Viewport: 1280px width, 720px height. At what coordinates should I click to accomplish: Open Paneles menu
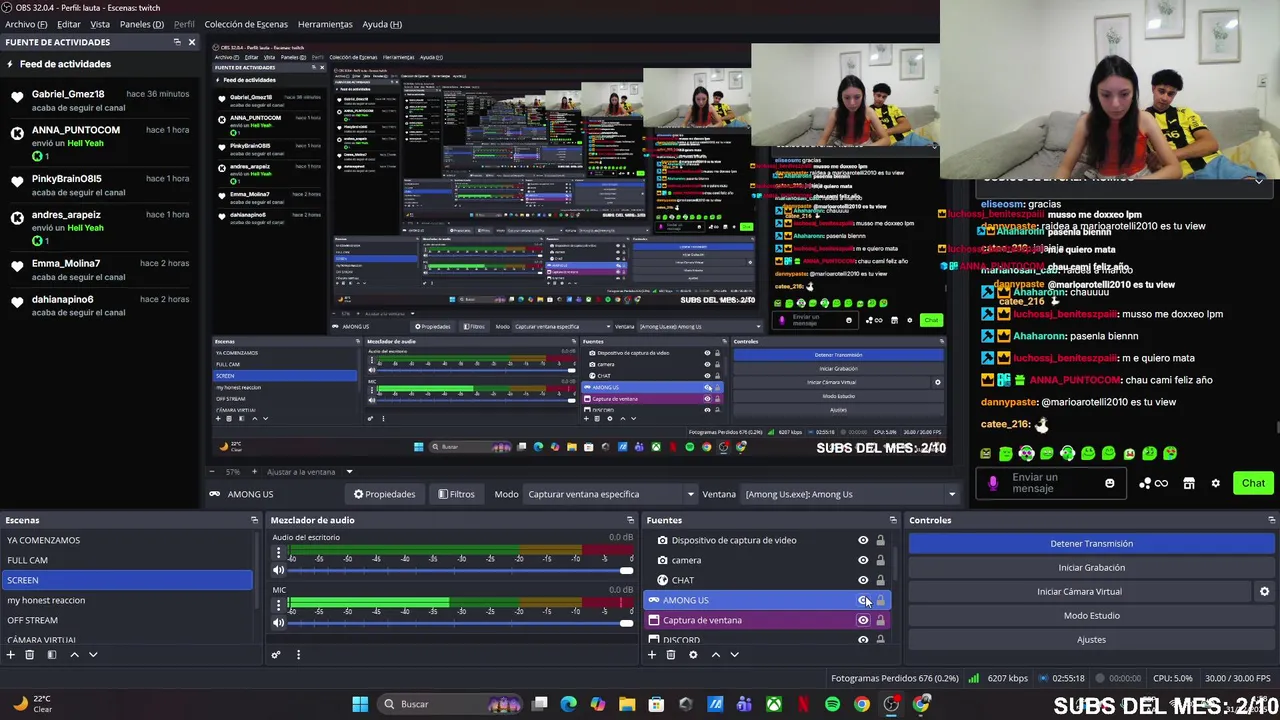click(142, 24)
